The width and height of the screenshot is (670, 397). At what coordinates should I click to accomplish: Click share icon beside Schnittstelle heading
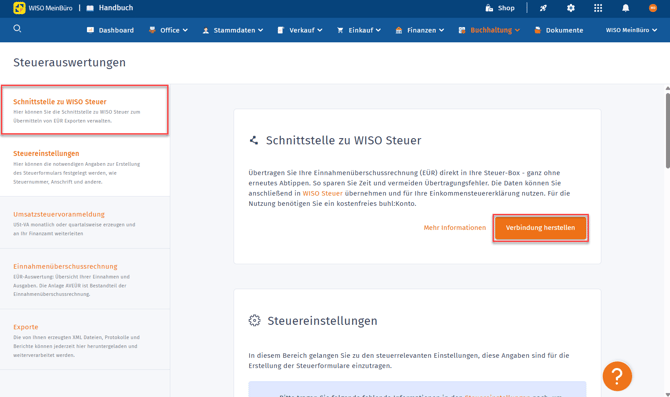tap(254, 140)
